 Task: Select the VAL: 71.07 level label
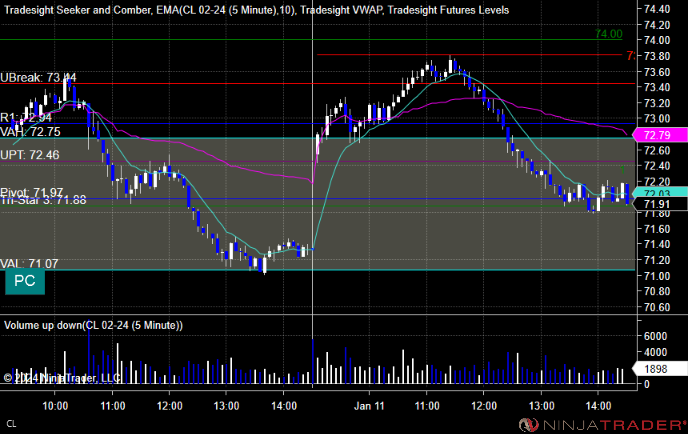coord(29,263)
